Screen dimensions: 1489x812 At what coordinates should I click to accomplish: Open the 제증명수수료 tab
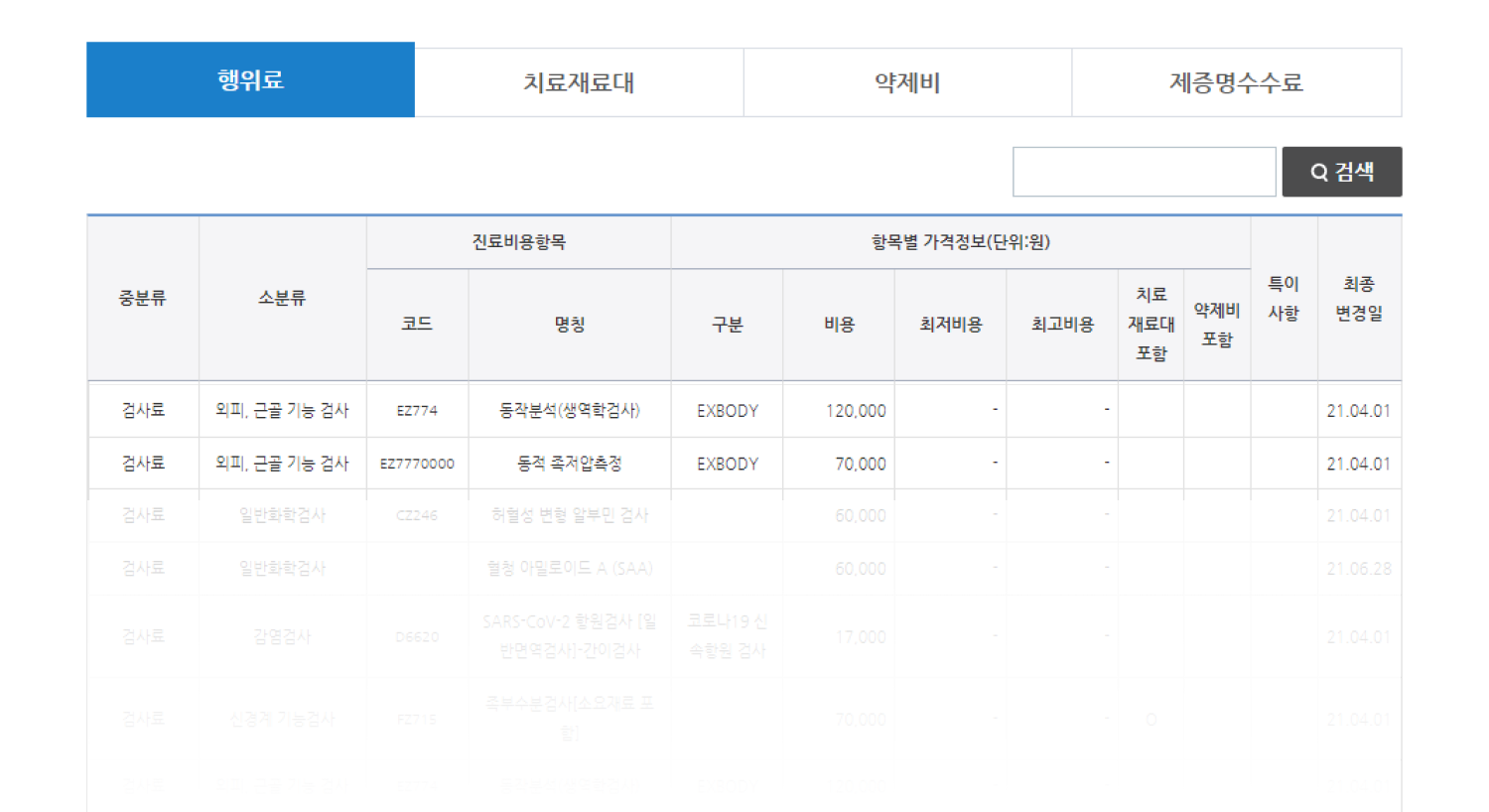click(x=1236, y=82)
